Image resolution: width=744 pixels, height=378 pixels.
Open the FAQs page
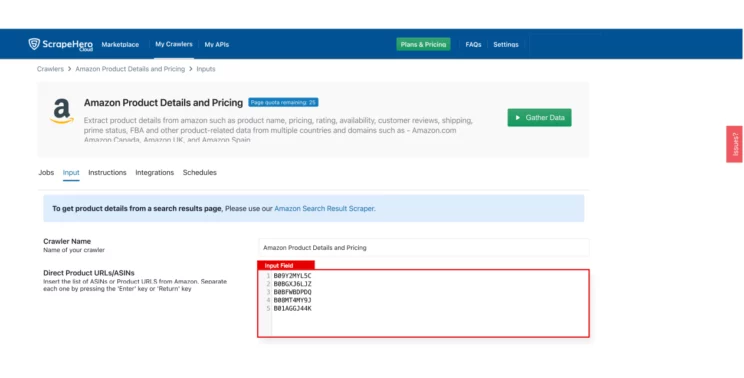473,45
